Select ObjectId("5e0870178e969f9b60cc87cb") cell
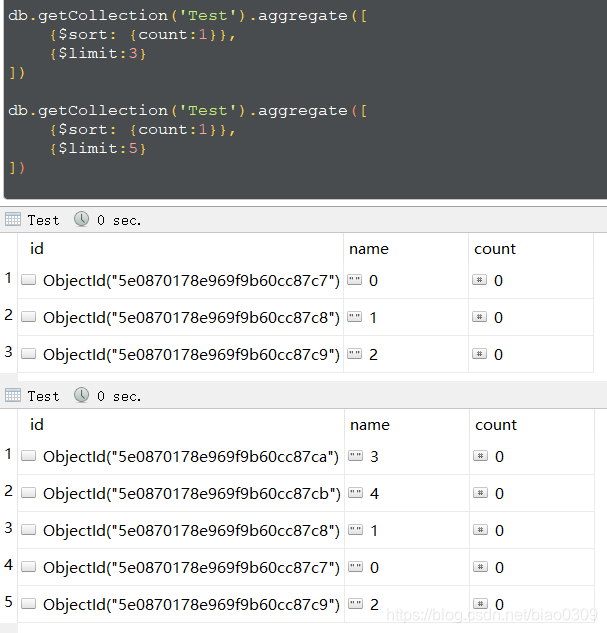 [192, 494]
